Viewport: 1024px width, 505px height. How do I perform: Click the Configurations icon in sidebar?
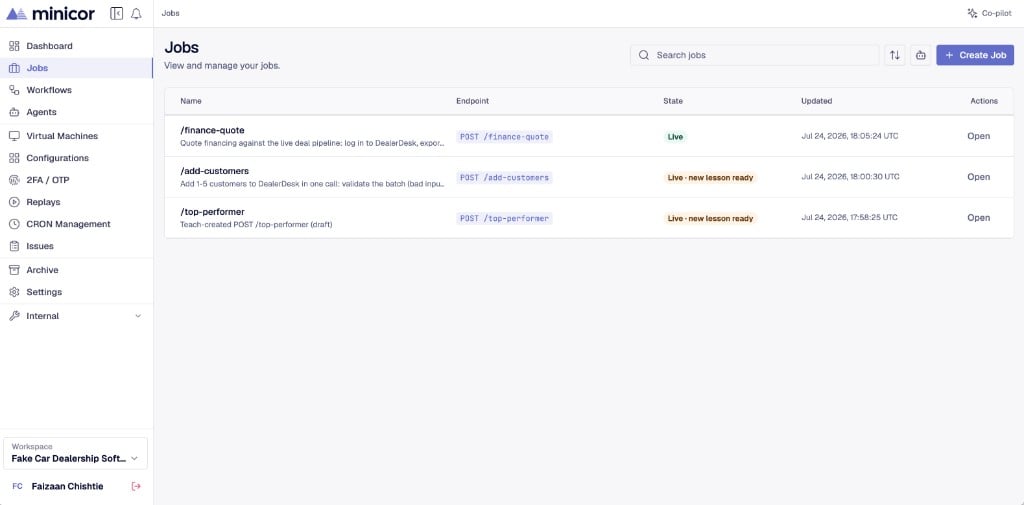tap(14, 158)
